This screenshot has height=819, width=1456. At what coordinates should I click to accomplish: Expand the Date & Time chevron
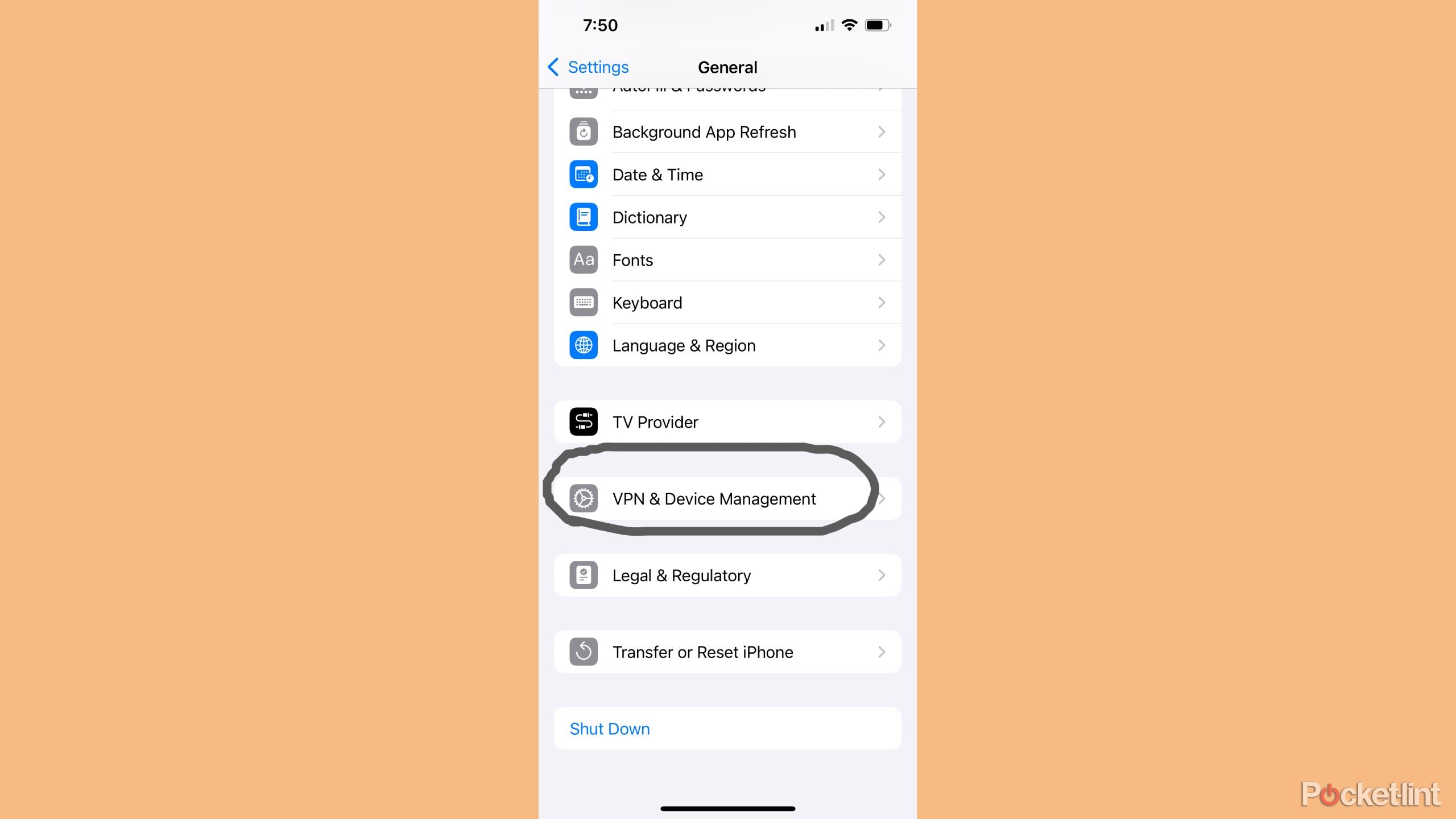[880, 175]
